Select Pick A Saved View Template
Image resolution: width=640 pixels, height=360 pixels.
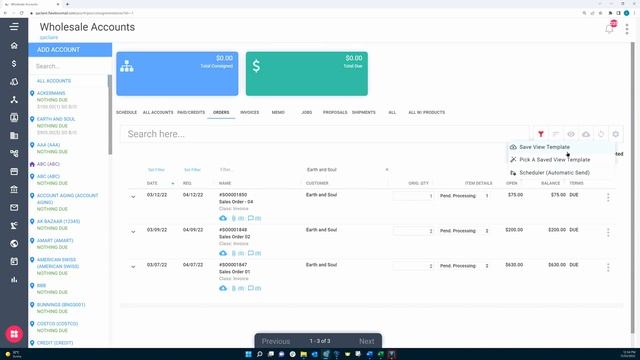555,160
